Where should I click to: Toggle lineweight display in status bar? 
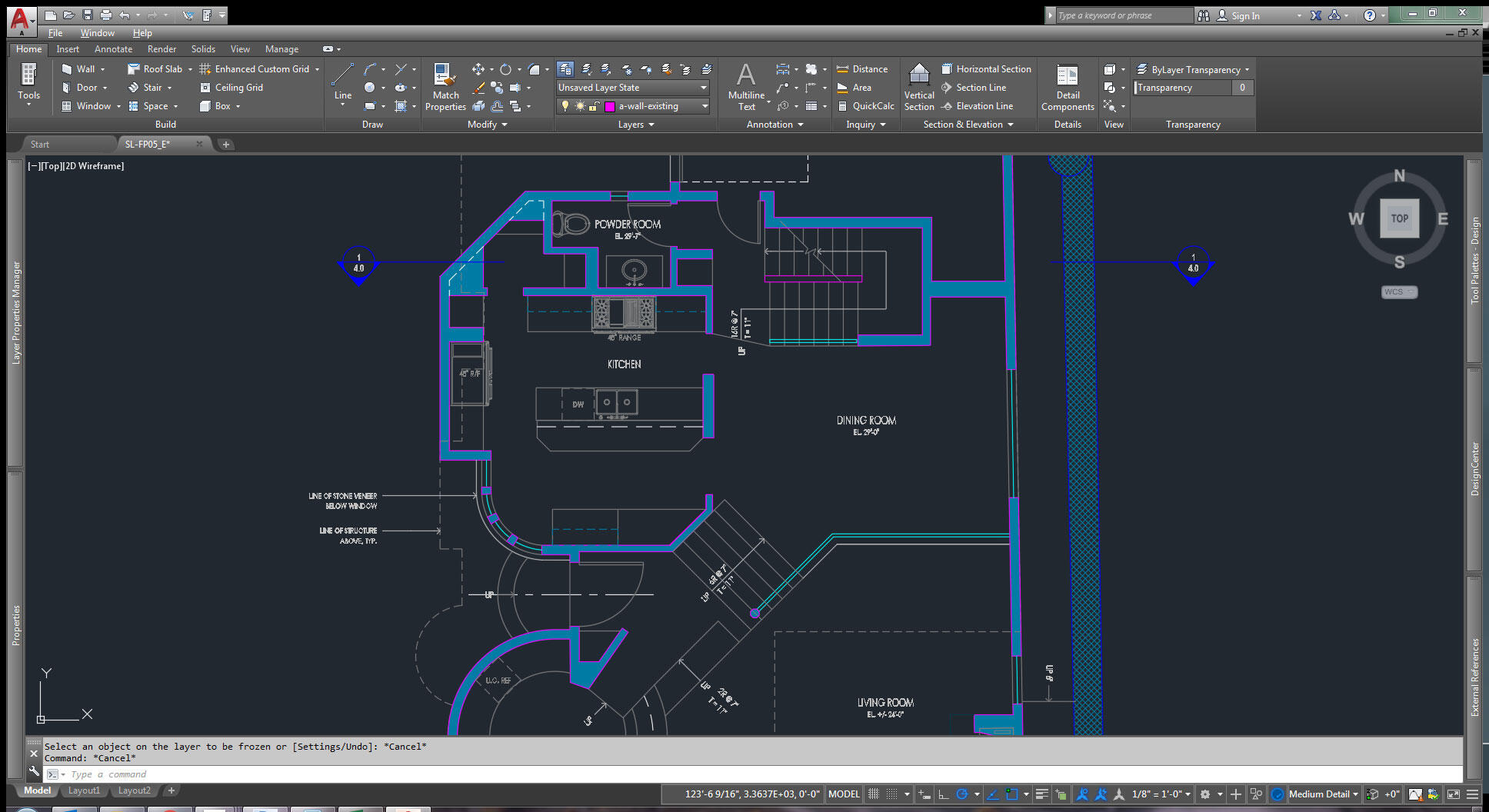pyautogui.click(x=1041, y=794)
